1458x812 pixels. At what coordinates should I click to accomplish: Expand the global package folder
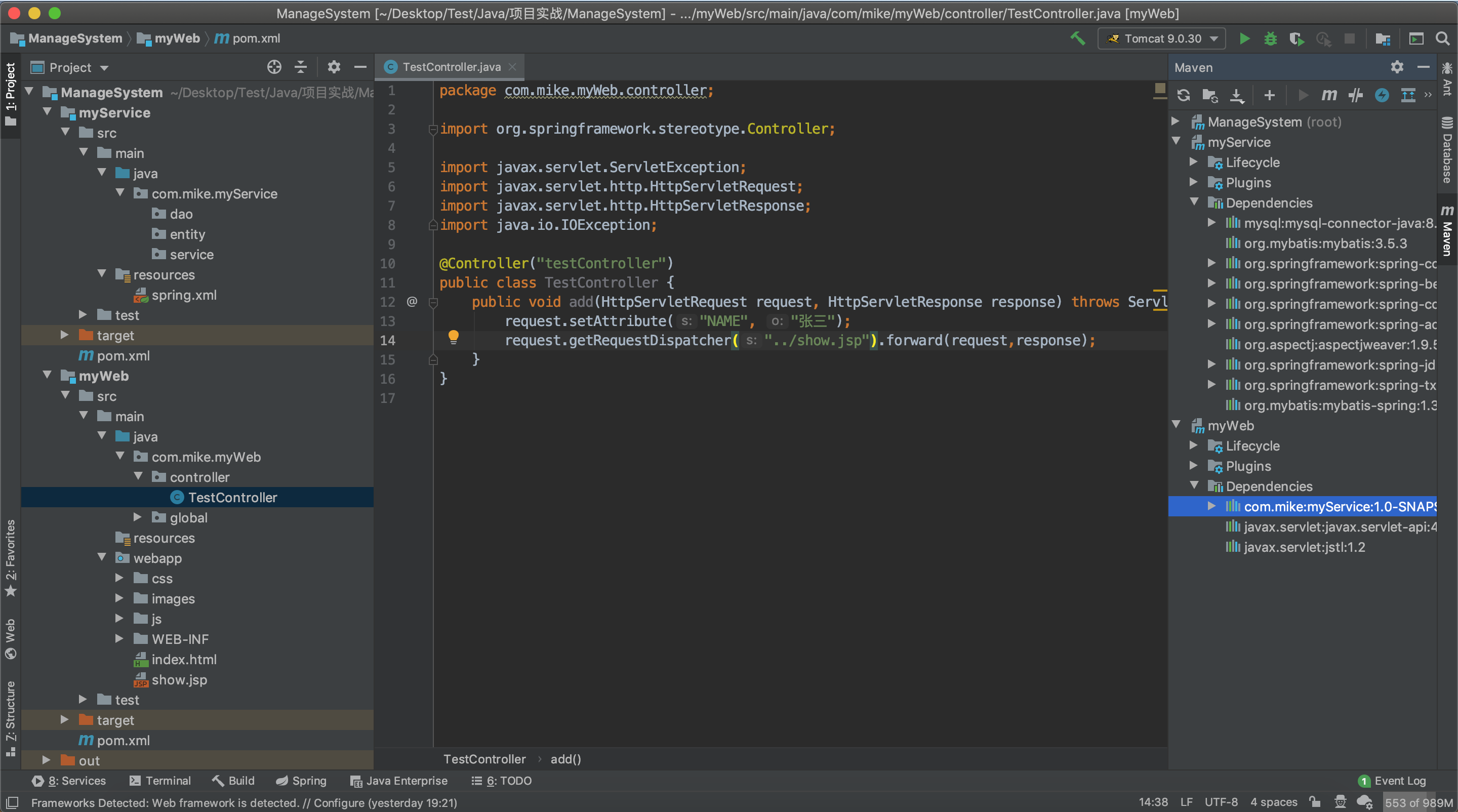tap(138, 517)
